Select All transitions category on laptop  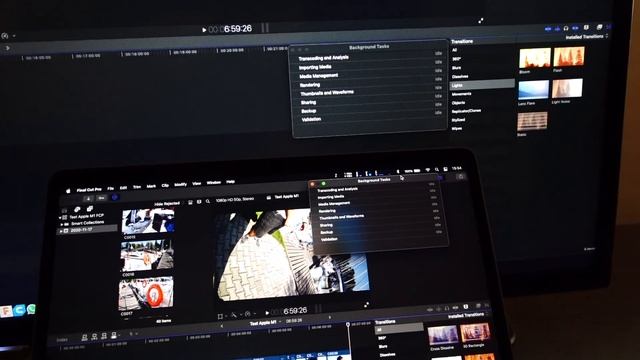pyautogui.click(x=399, y=328)
